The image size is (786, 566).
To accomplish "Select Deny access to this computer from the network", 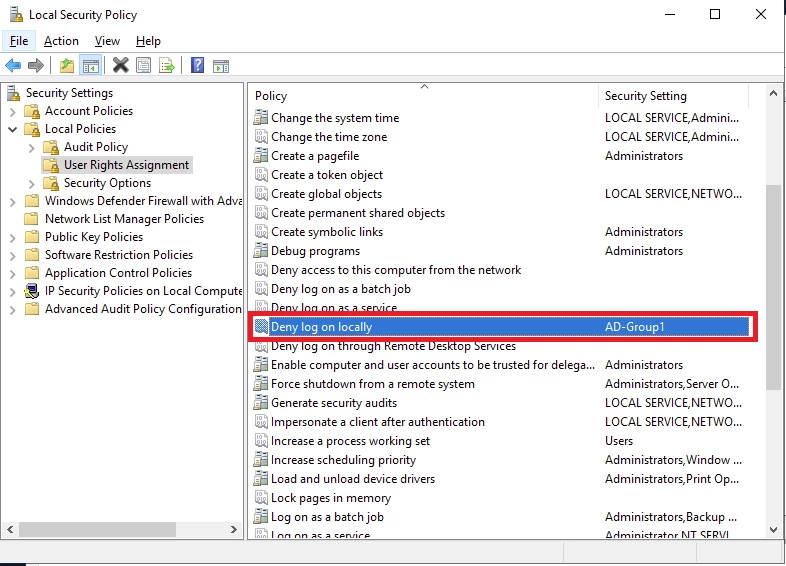I will (396, 270).
